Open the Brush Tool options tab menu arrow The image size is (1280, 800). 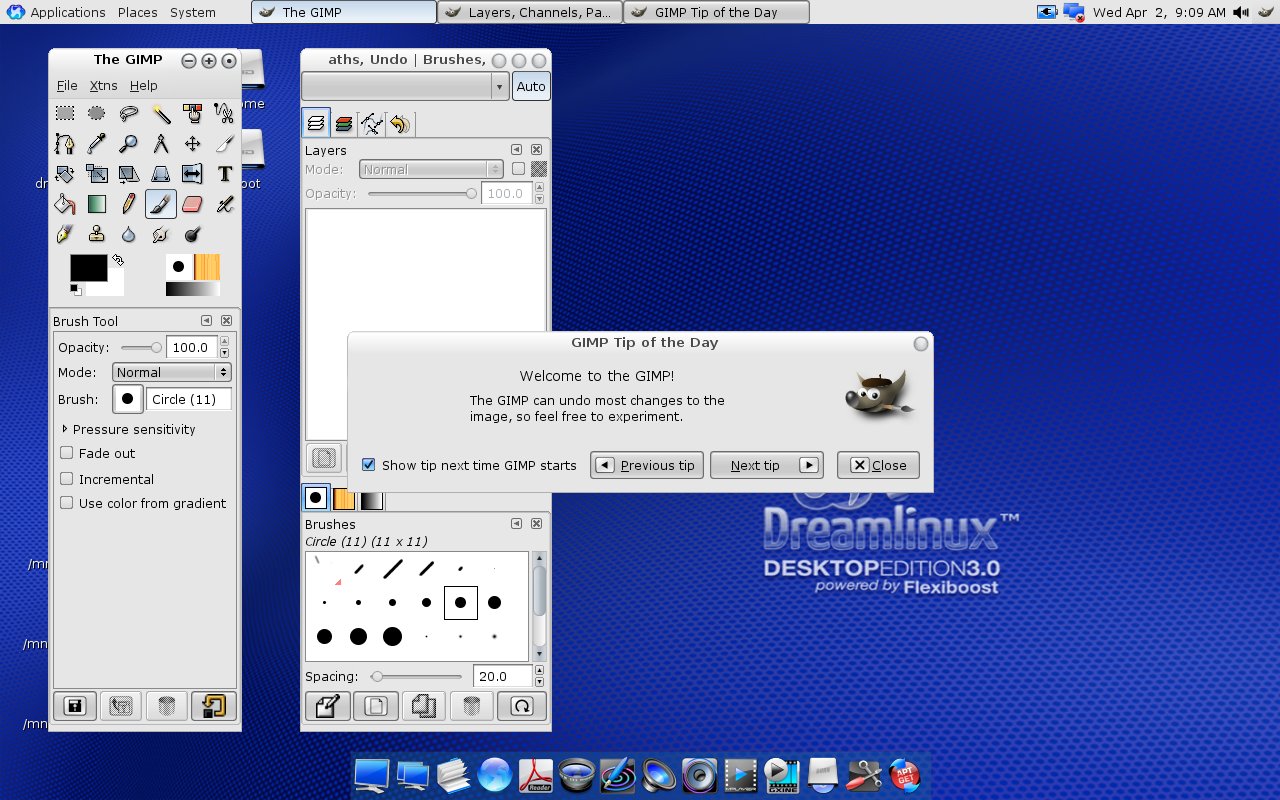tap(206, 321)
